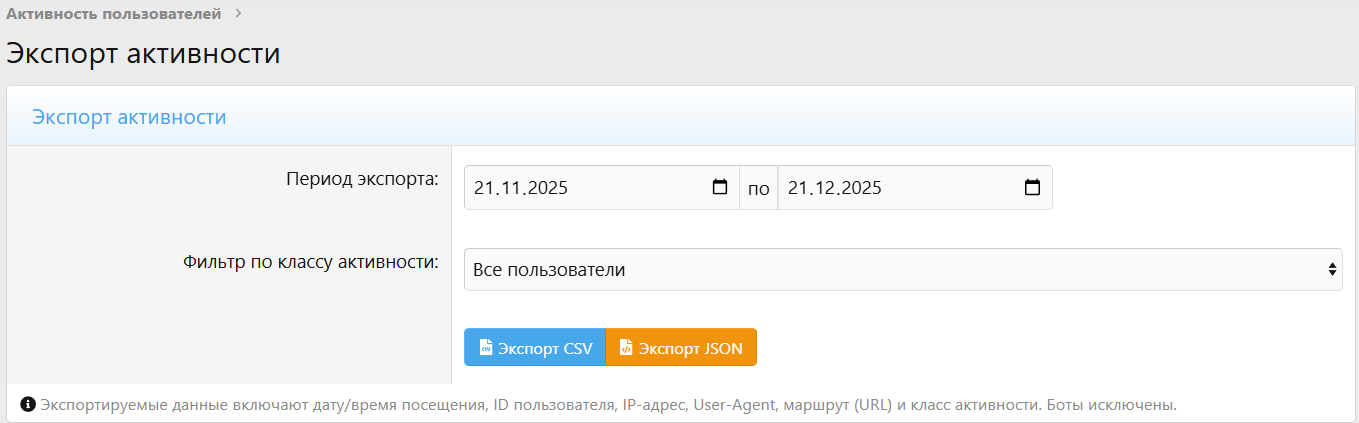Expand the activity class filter dropdown
The image size is (1359, 423).
(902, 270)
